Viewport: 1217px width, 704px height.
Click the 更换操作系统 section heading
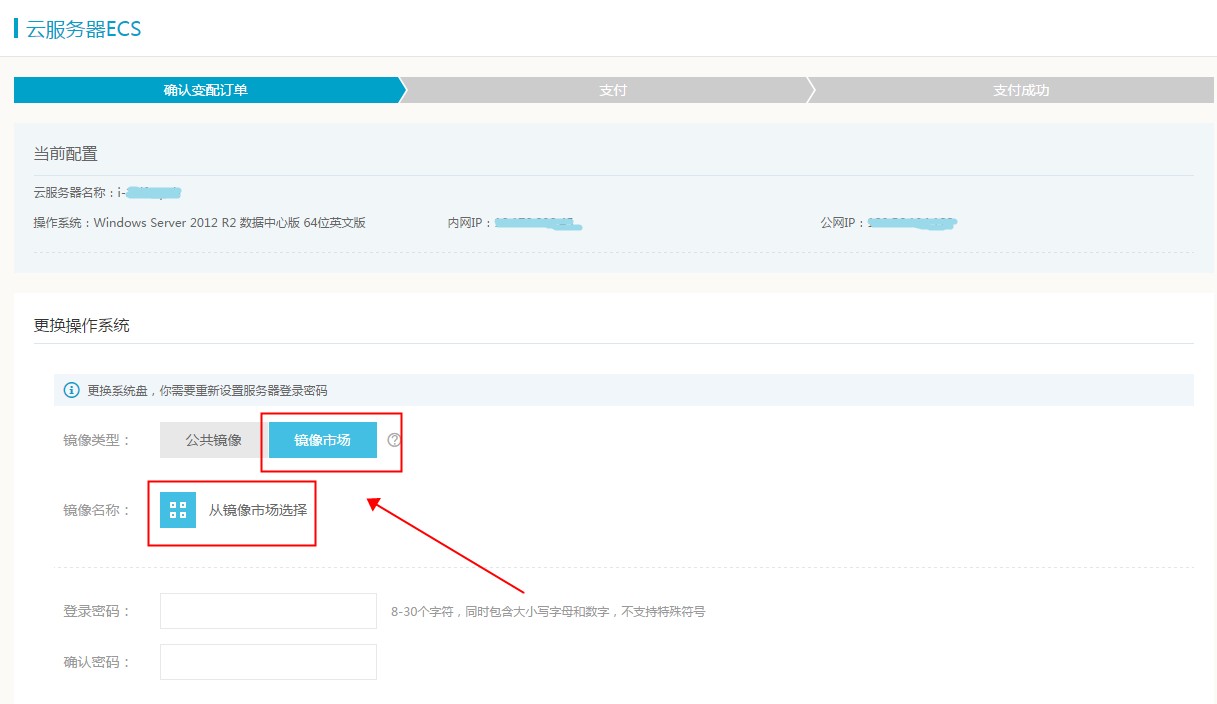point(82,325)
